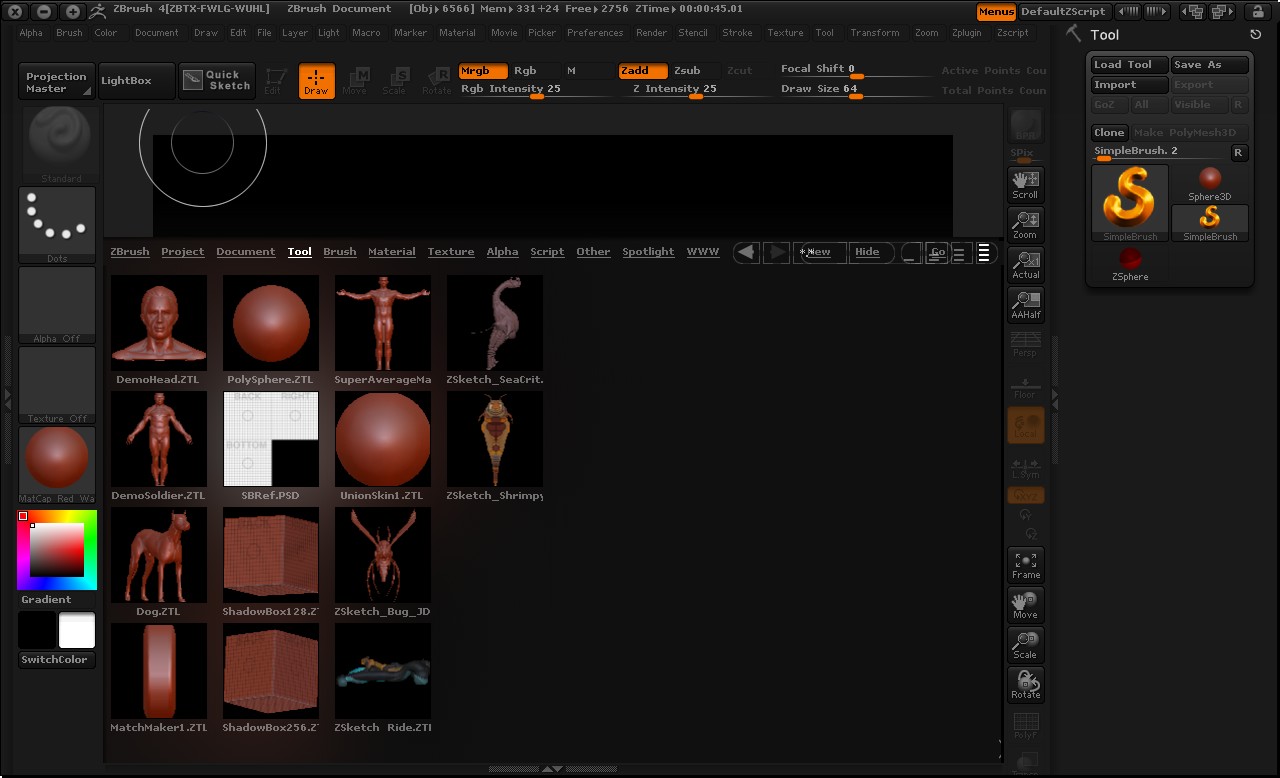Open the Dots stroke selector
This screenshot has height=778, width=1280.
[x=57, y=225]
